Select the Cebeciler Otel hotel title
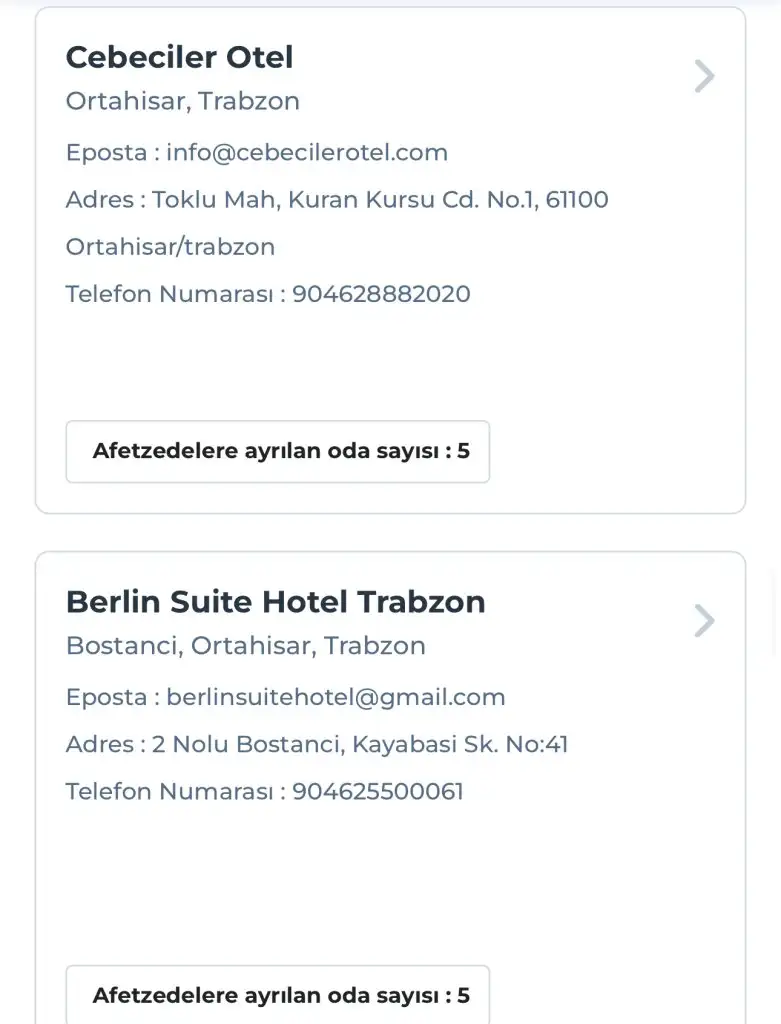Image resolution: width=781 pixels, height=1024 pixels. (x=179, y=57)
